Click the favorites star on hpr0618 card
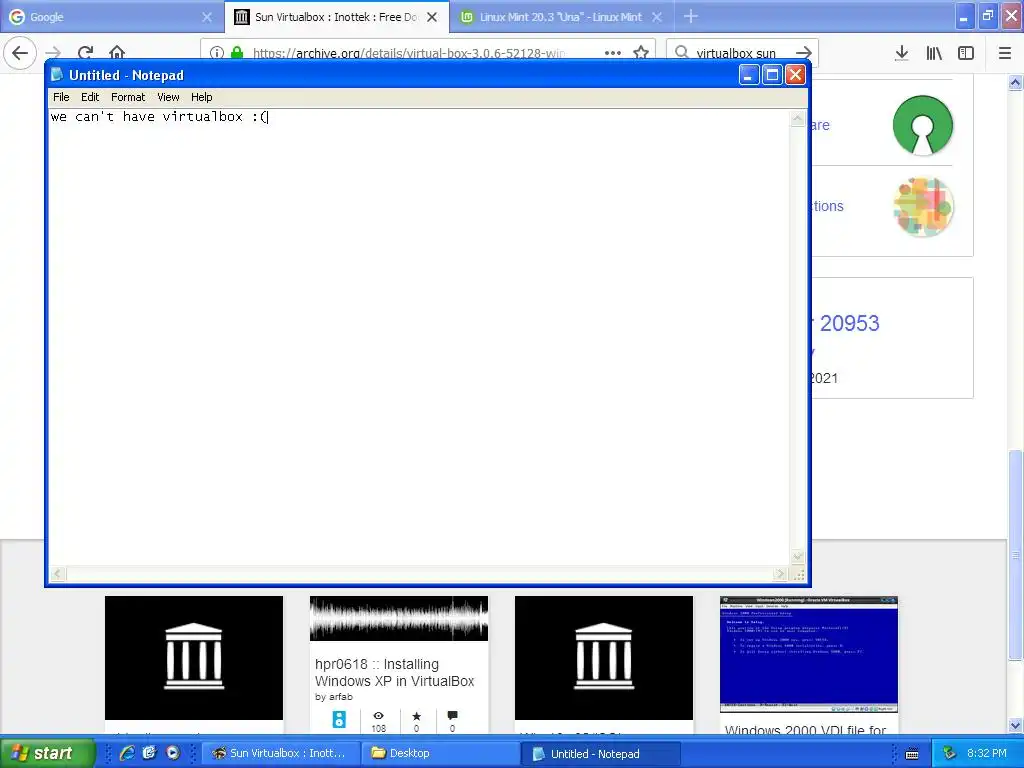Viewport: 1024px width, 768px height. (417, 716)
